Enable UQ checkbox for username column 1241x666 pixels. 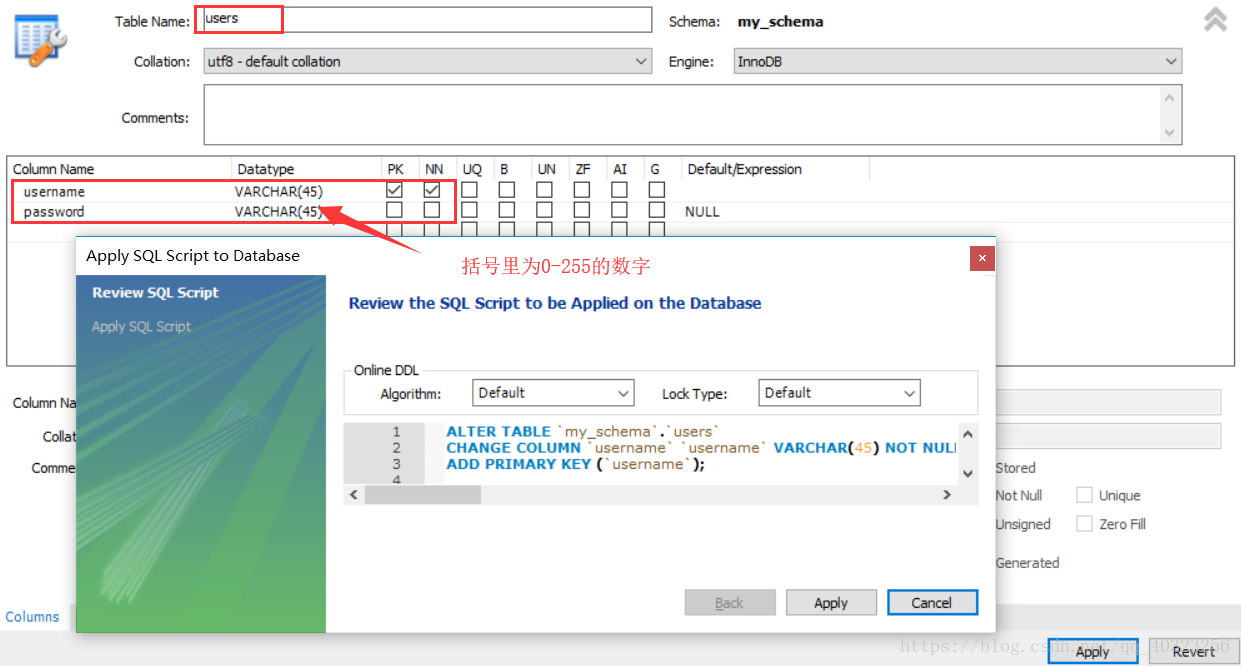[x=470, y=189]
